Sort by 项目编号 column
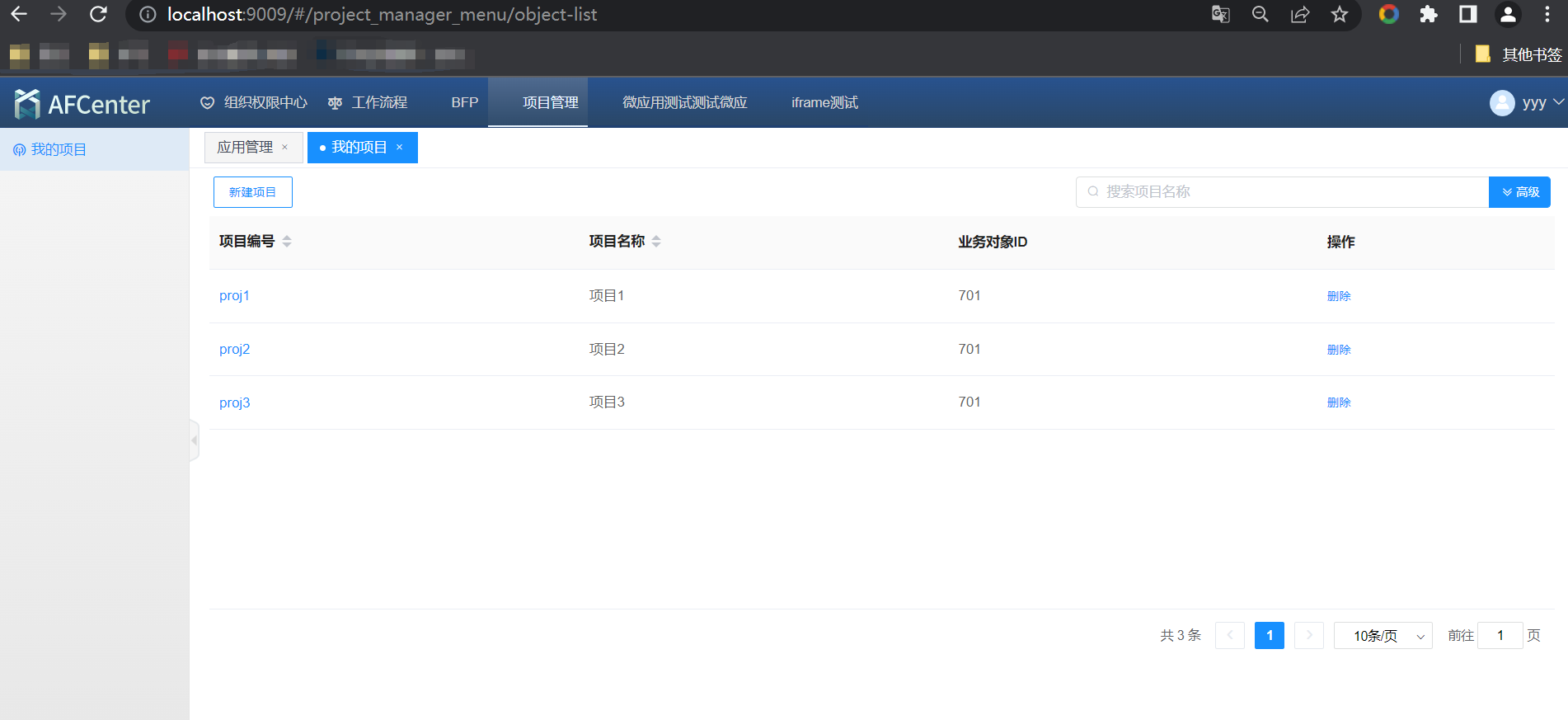 click(287, 242)
